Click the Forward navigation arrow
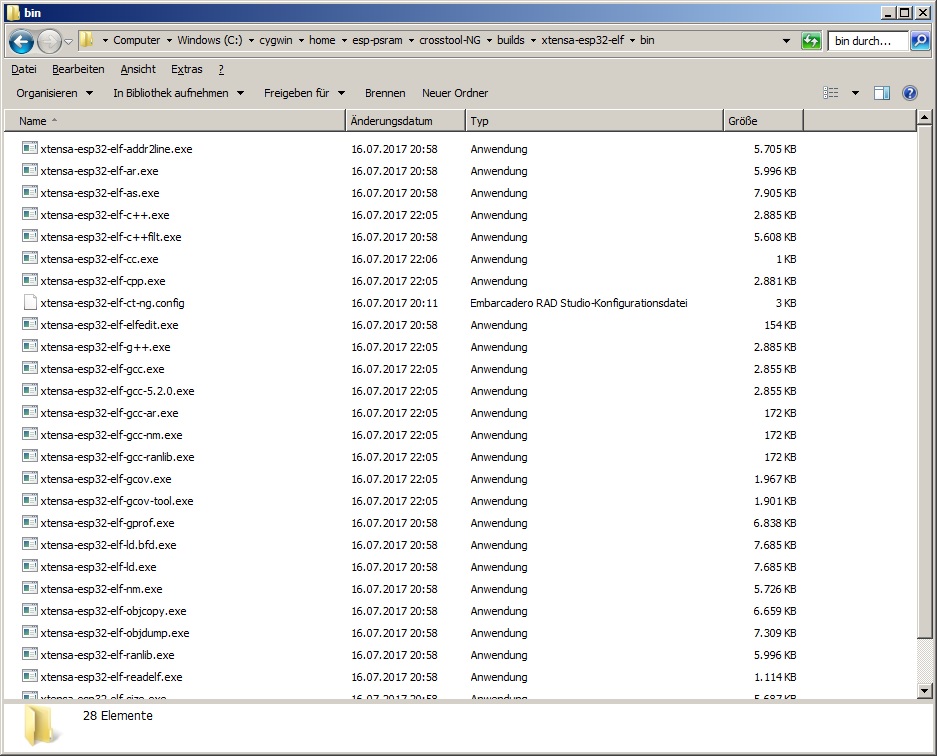The image size is (937, 756). pos(50,41)
